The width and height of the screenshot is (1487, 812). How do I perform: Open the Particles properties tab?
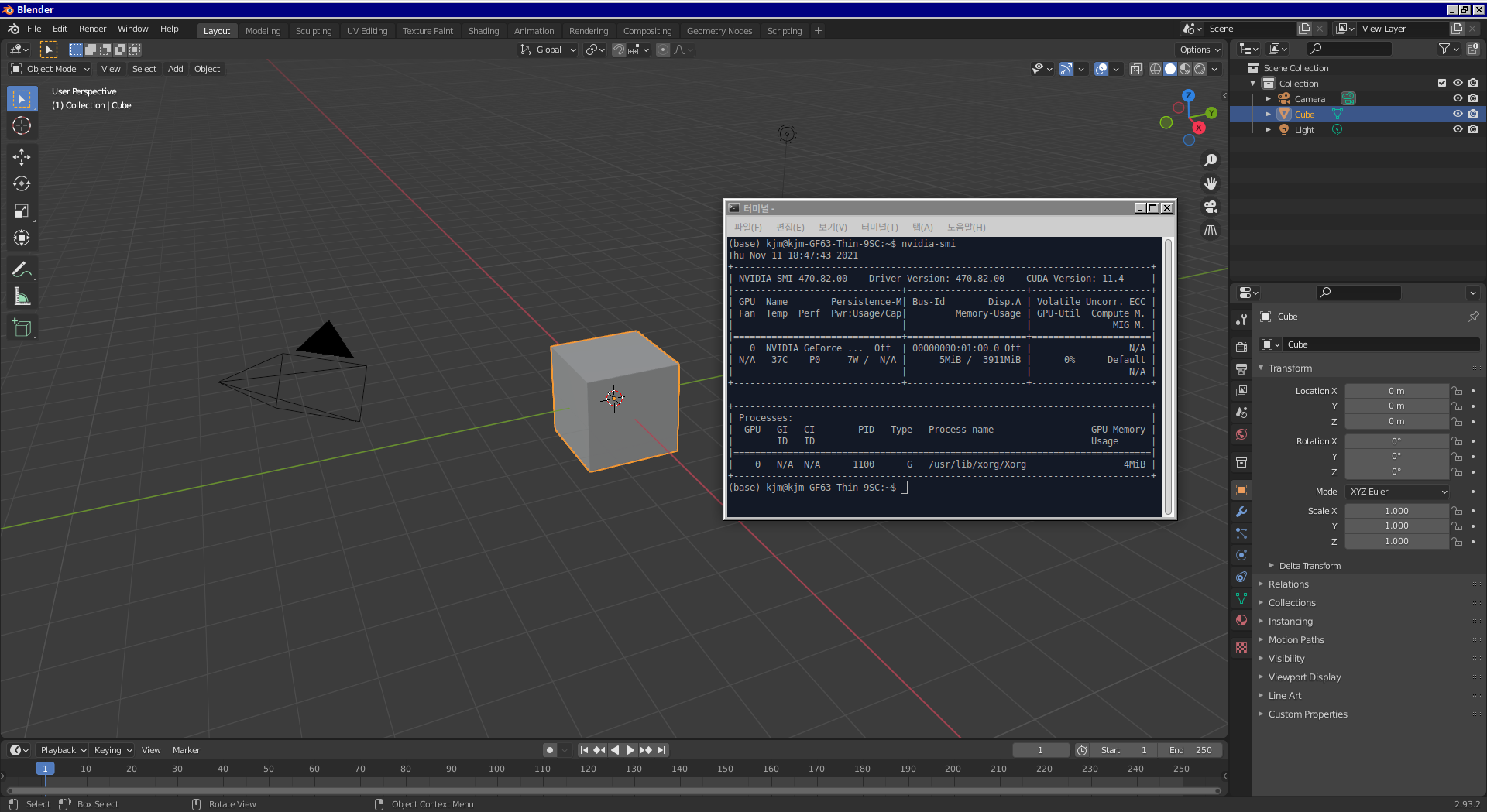coord(1241,533)
